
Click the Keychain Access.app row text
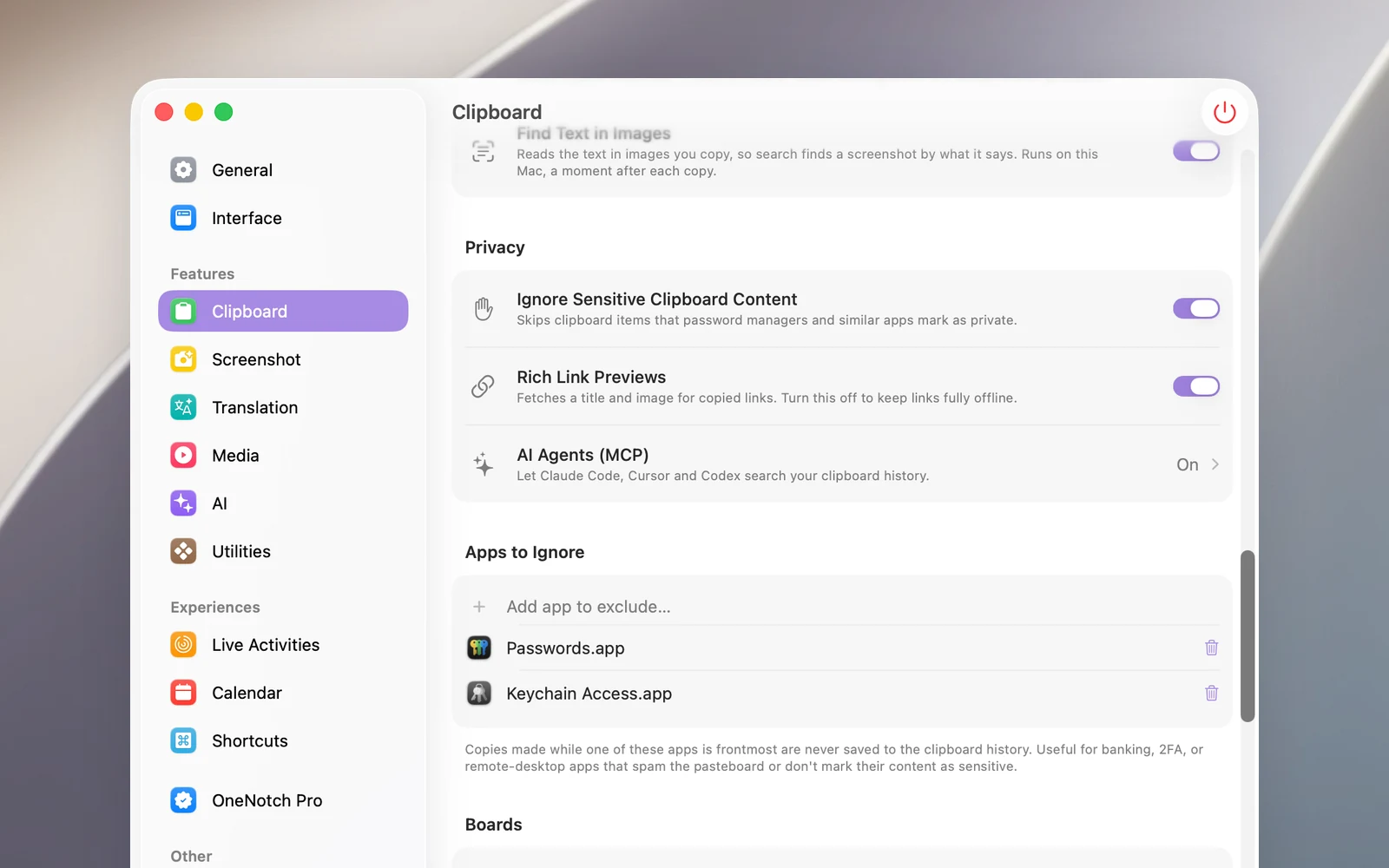coord(589,694)
